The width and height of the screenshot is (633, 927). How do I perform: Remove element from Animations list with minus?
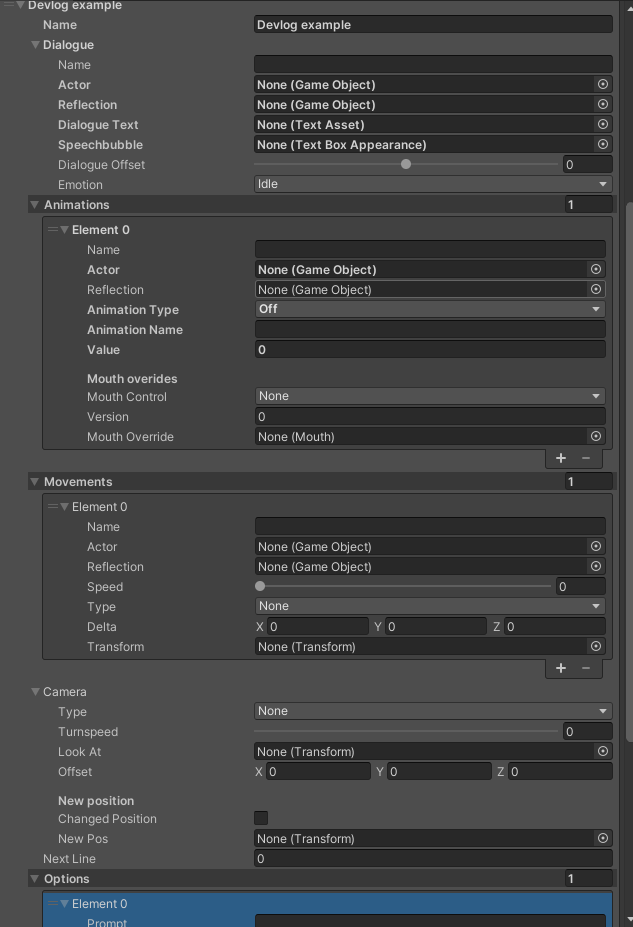[x=586, y=458]
